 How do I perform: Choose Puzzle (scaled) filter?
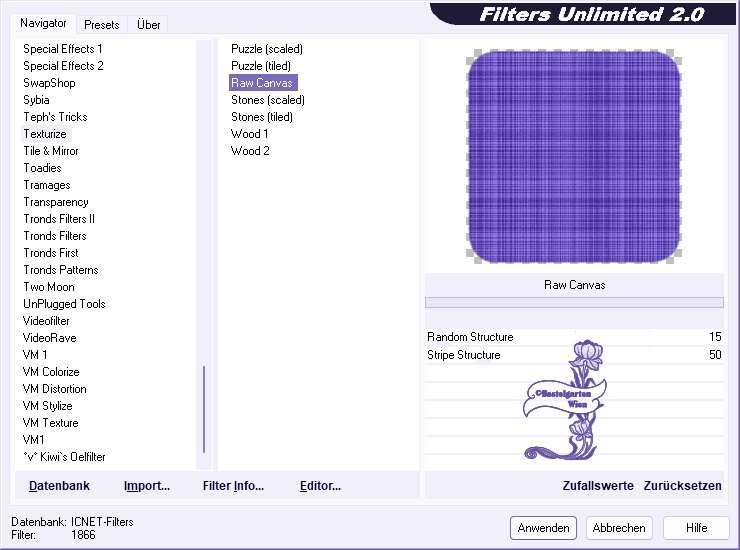(267, 49)
